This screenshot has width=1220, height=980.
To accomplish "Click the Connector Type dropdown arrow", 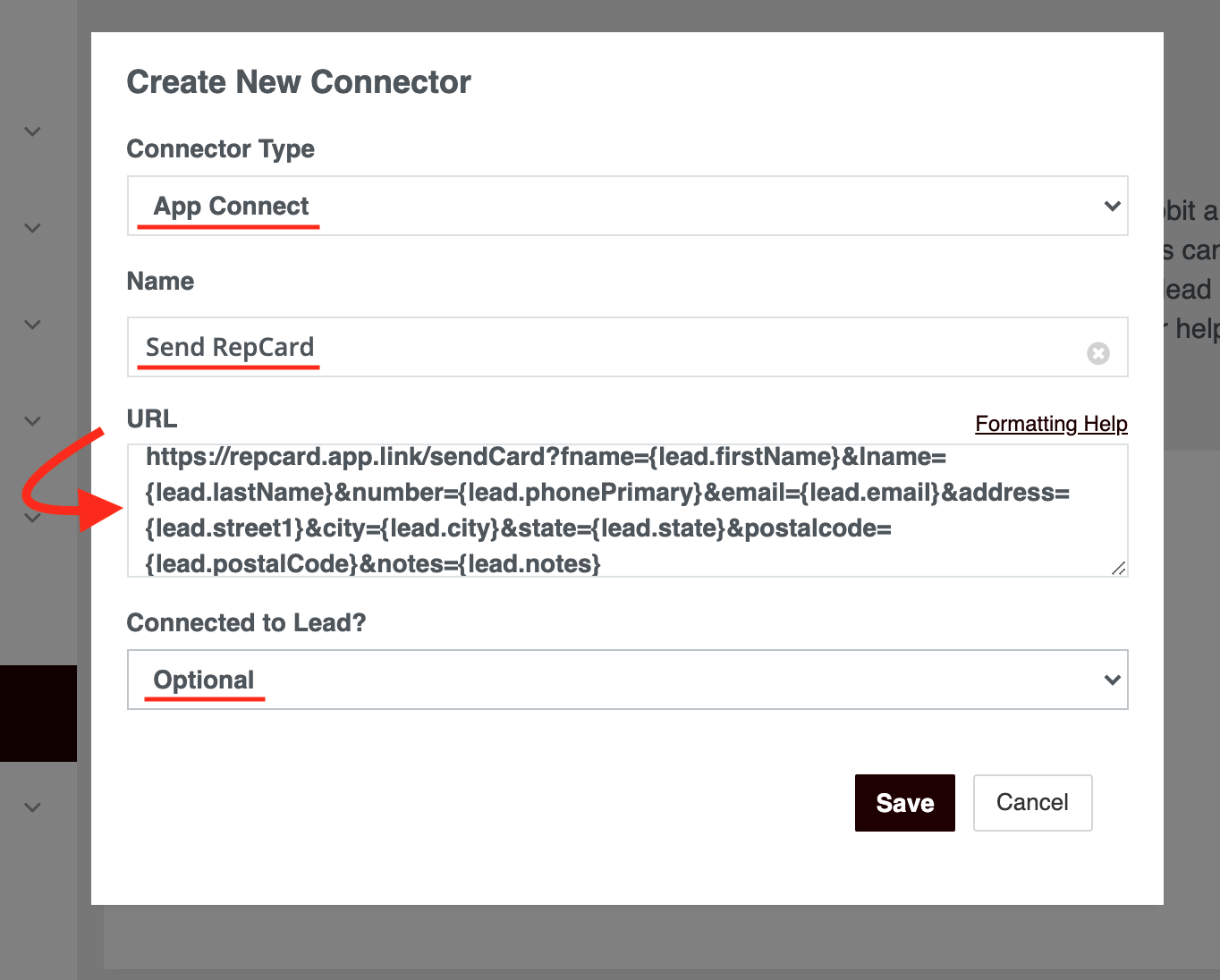I will pyautogui.click(x=1113, y=206).
